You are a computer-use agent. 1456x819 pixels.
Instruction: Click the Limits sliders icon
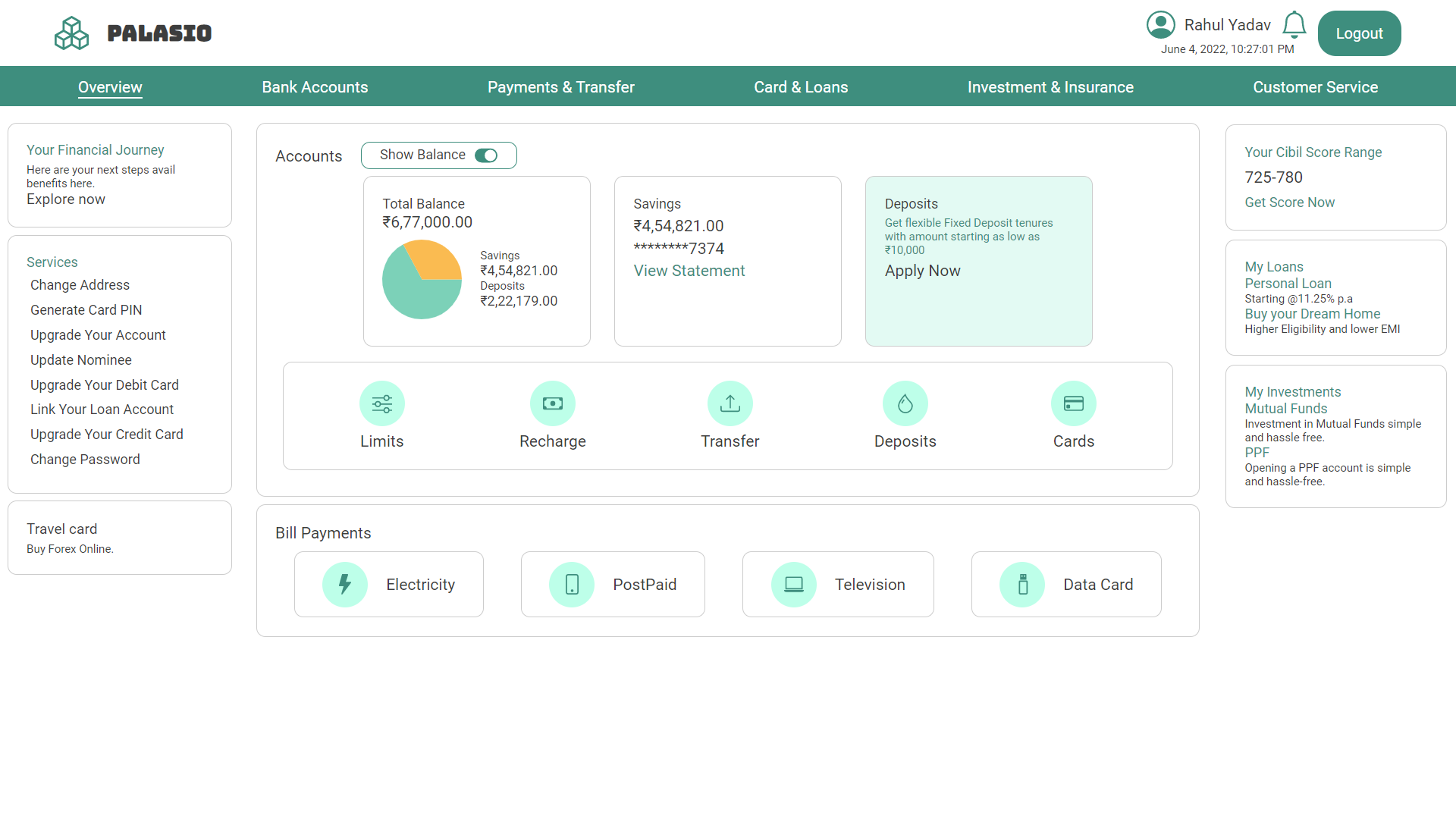[381, 403]
